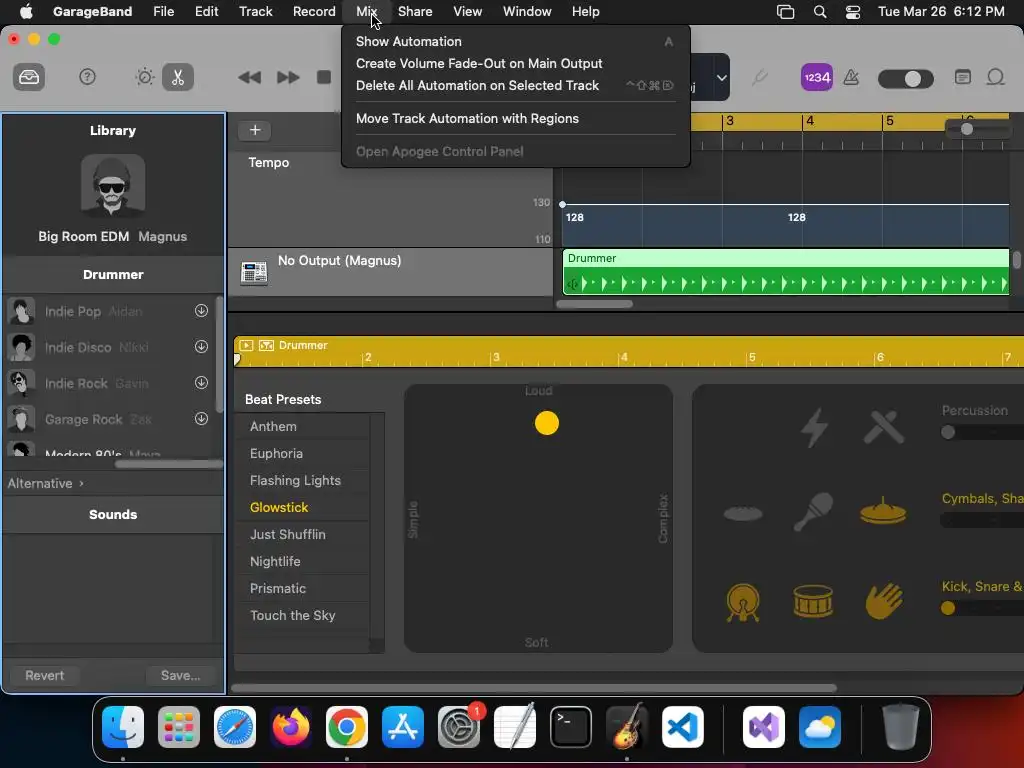
Task: Open Control Center in menu bar
Action: [x=853, y=12]
